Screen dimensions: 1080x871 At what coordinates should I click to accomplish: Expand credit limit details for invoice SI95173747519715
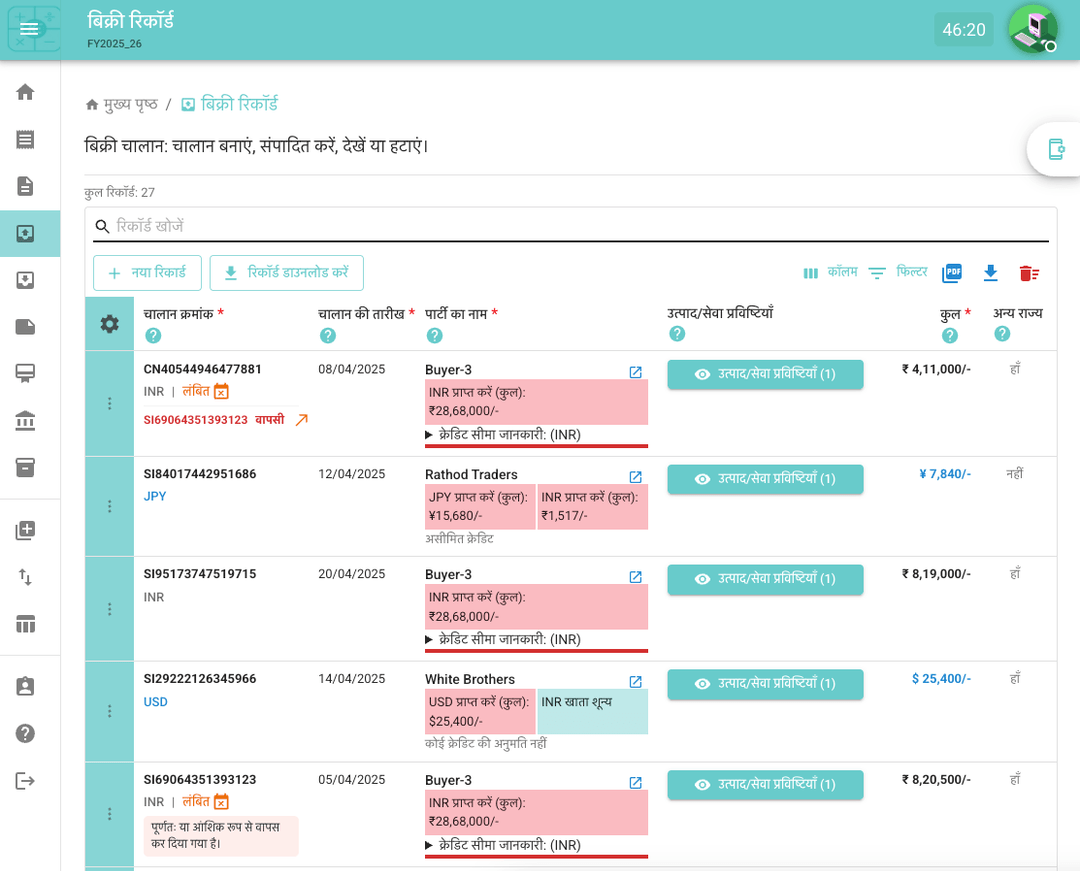[504, 639]
